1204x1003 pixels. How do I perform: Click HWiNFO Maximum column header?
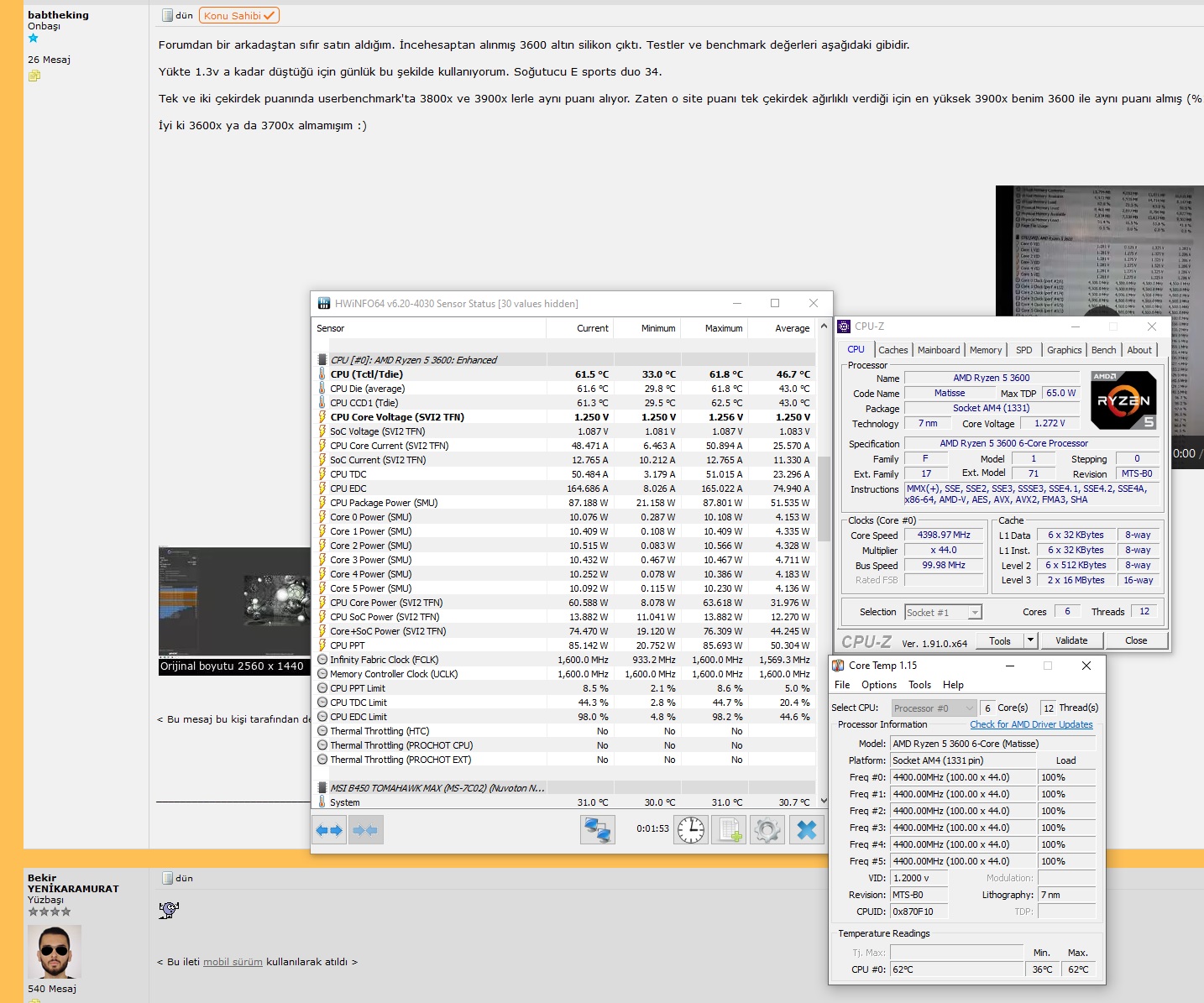715,328
